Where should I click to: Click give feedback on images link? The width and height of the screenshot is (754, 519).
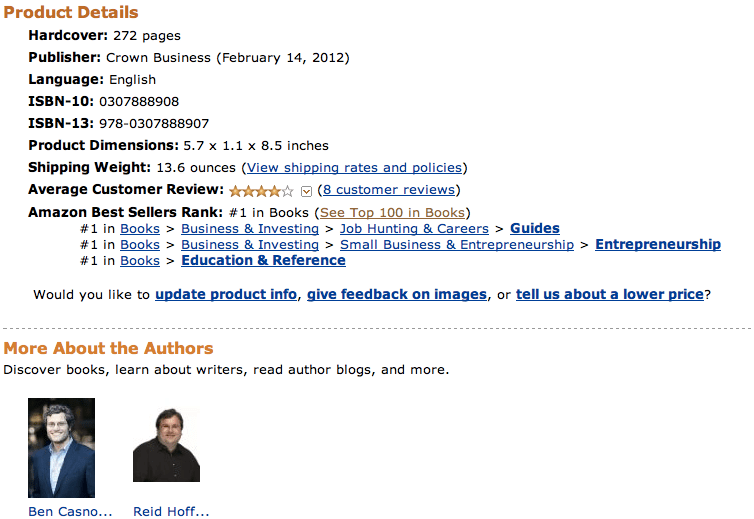coord(397,295)
